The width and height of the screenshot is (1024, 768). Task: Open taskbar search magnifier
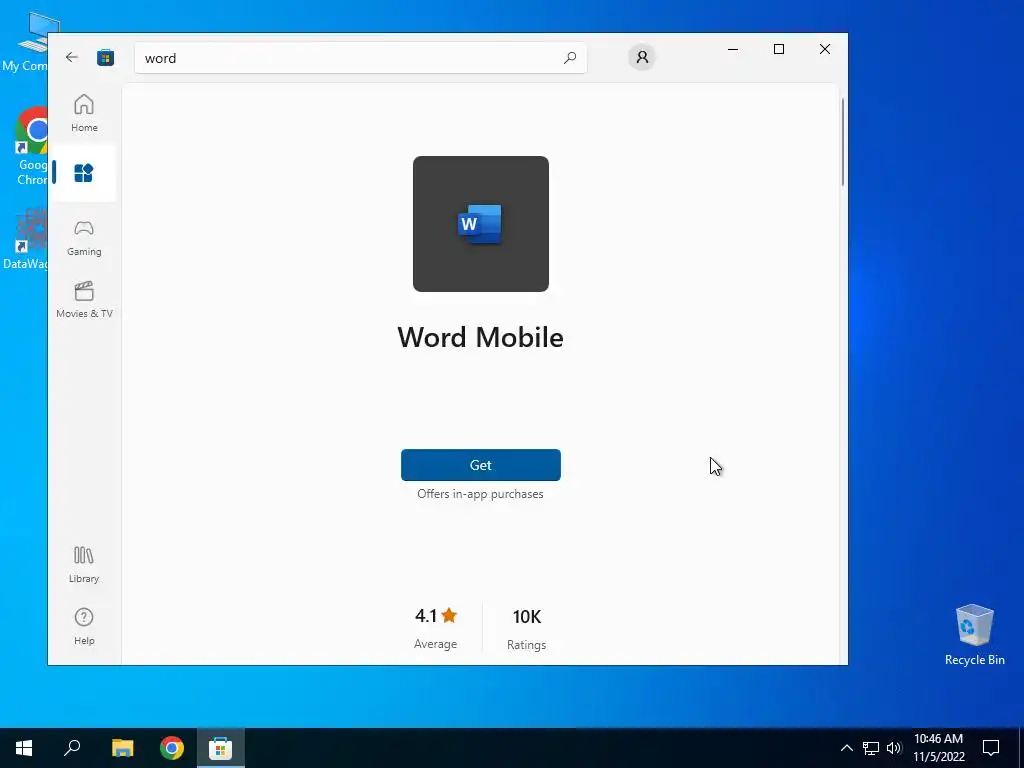click(x=72, y=748)
